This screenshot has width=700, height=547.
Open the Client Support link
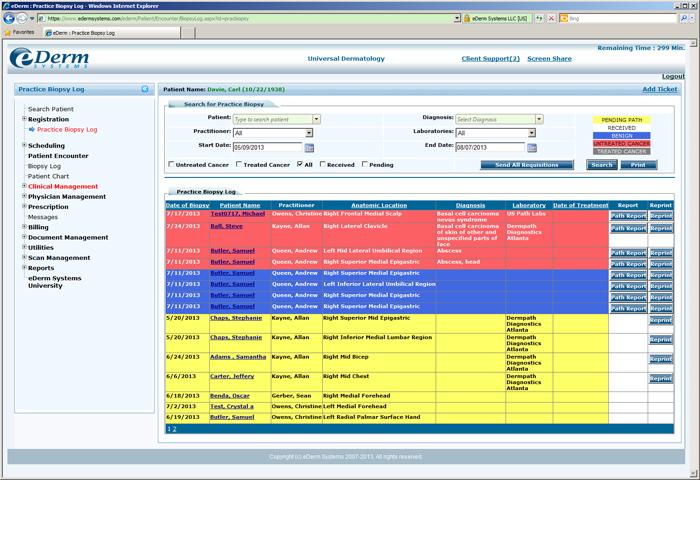[491, 58]
